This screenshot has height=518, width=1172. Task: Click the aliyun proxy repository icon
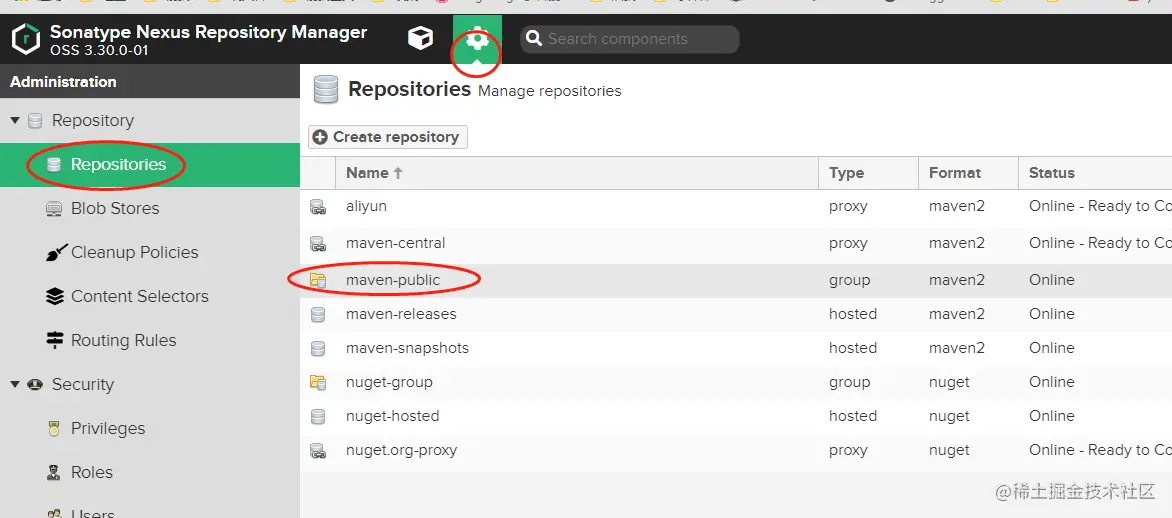pyautogui.click(x=318, y=207)
